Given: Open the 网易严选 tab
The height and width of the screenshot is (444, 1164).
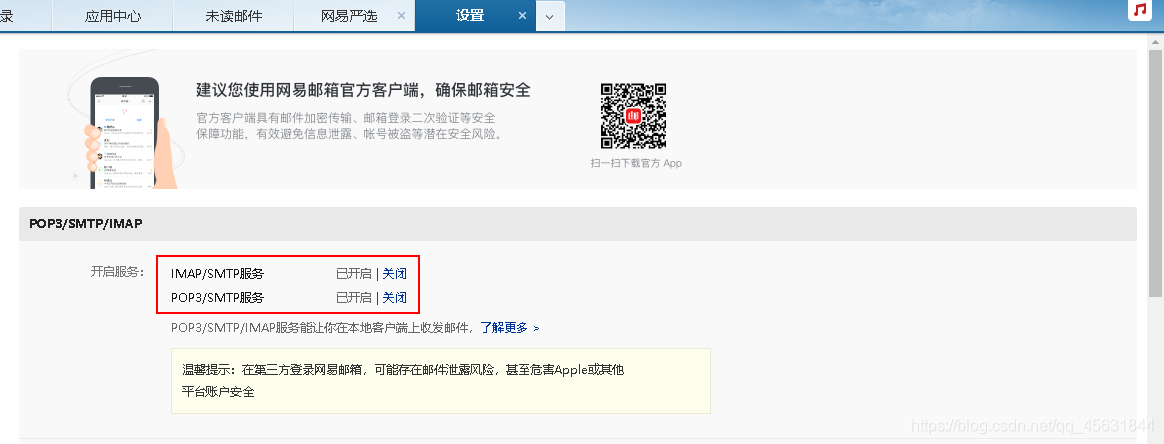Looking at the screenshot, I should [349, 16].
